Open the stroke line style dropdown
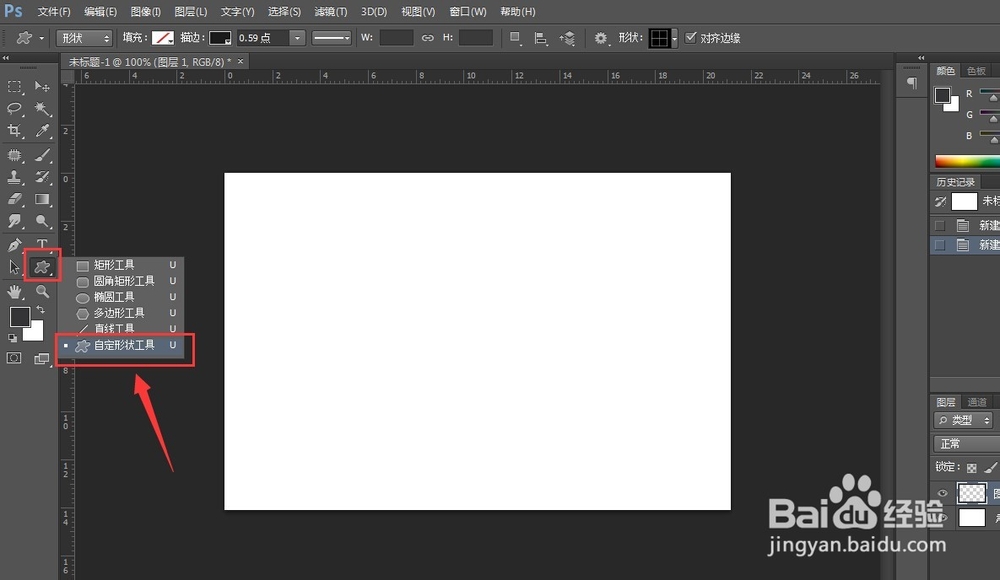 tap(332, 38)
